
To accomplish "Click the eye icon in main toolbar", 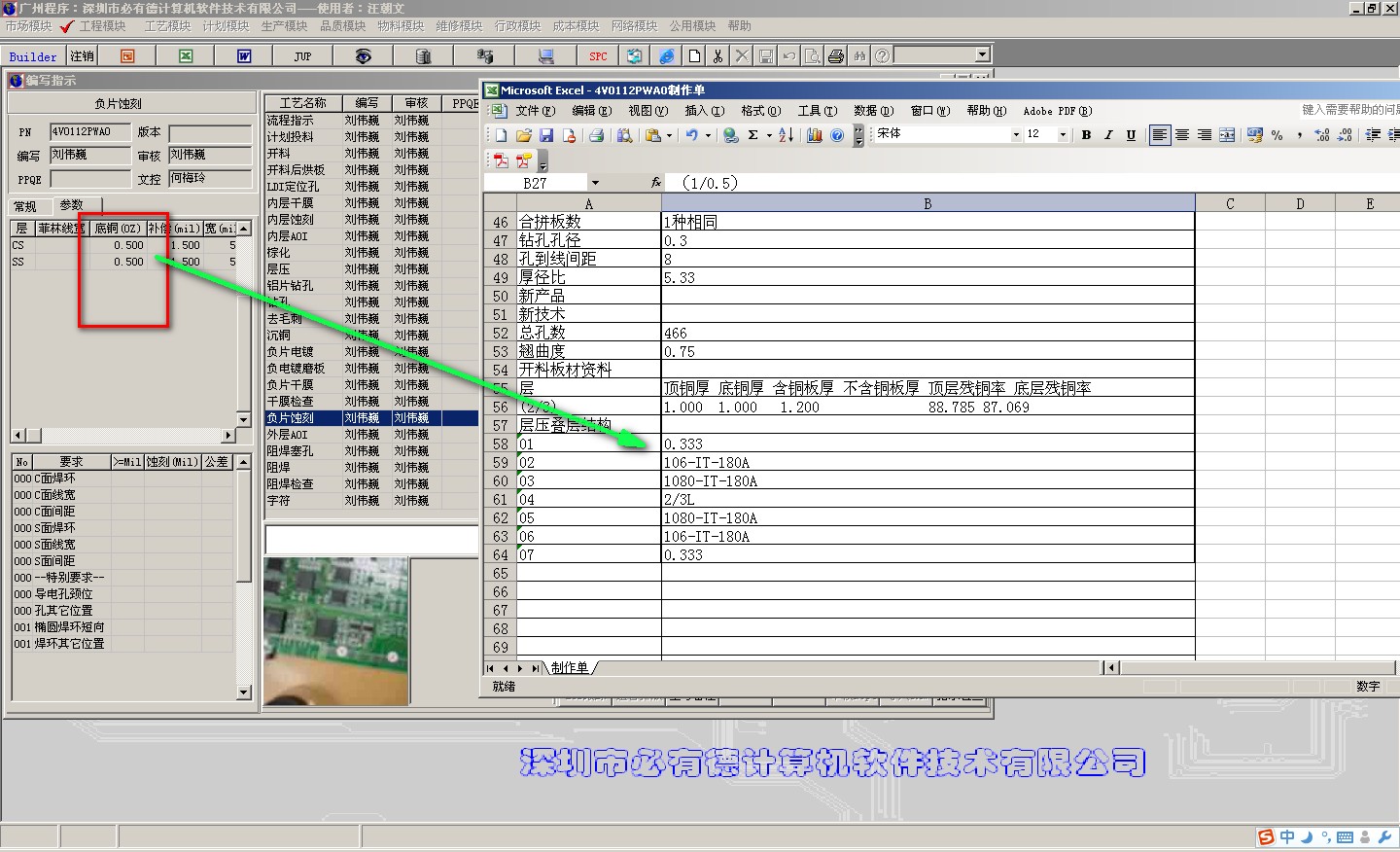I will click(x=363, y=56).
